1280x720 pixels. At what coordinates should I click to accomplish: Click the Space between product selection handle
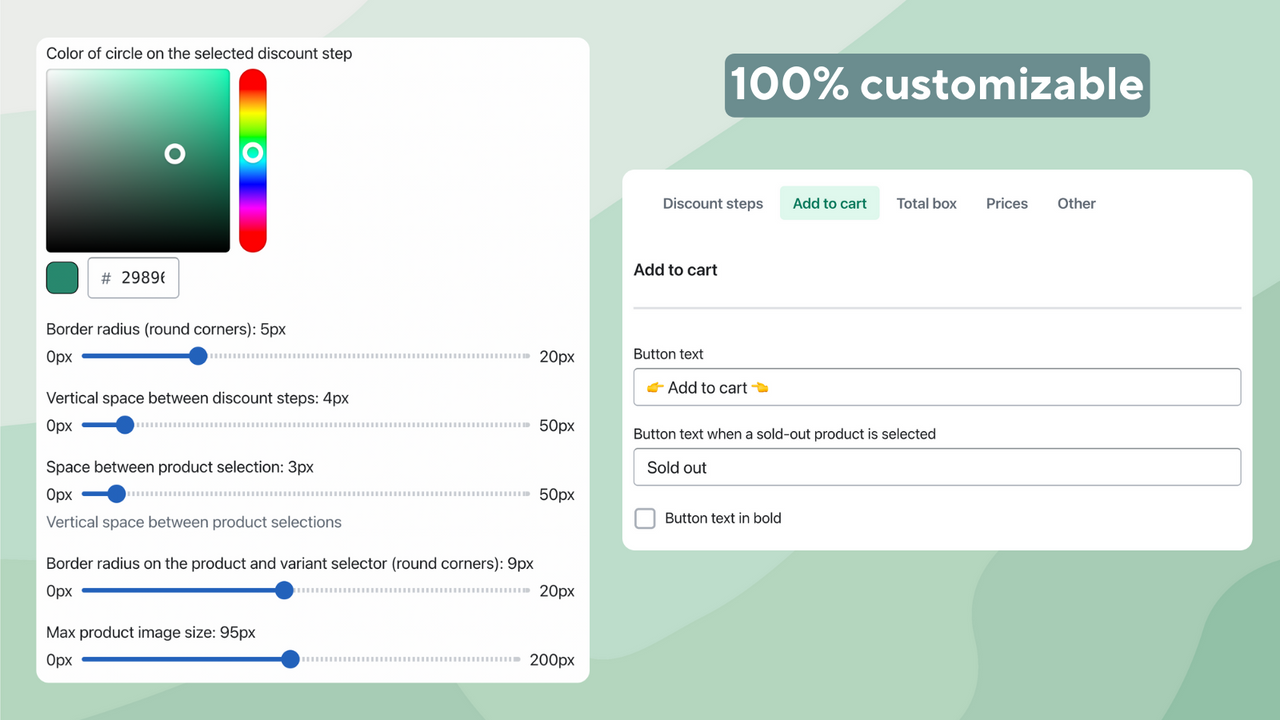[x=116, y=494]
